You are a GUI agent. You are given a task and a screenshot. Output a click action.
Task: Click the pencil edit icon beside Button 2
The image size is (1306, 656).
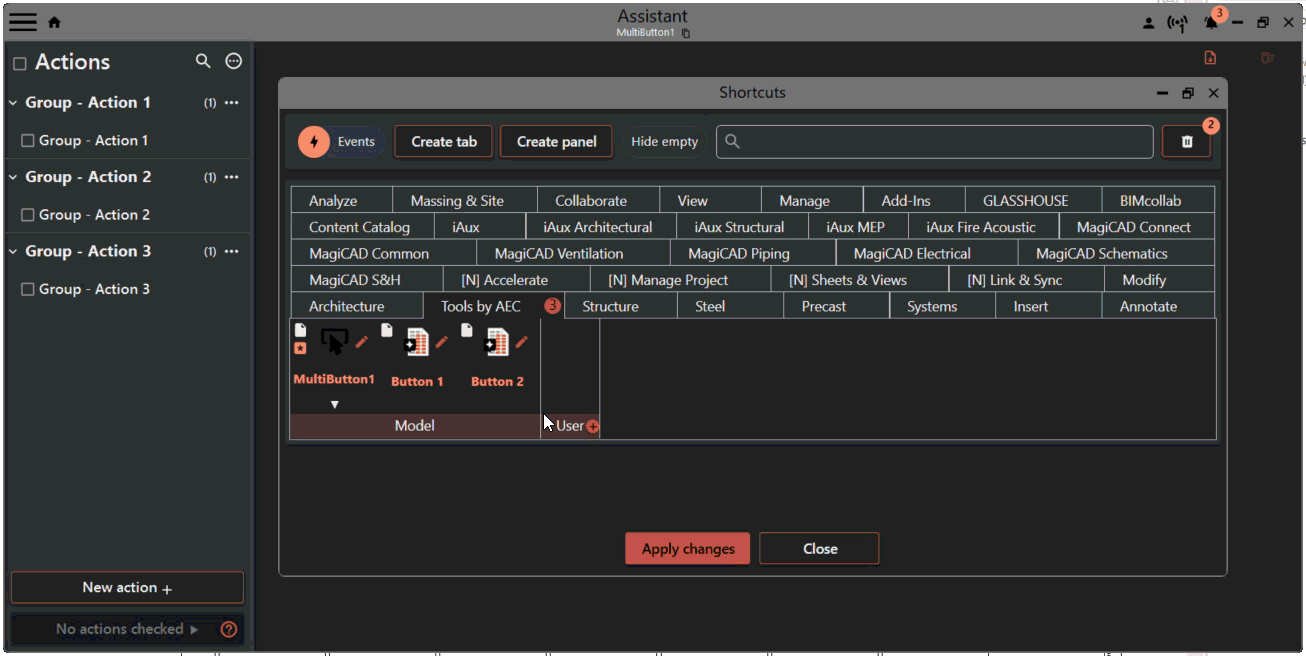coord(521,342)
